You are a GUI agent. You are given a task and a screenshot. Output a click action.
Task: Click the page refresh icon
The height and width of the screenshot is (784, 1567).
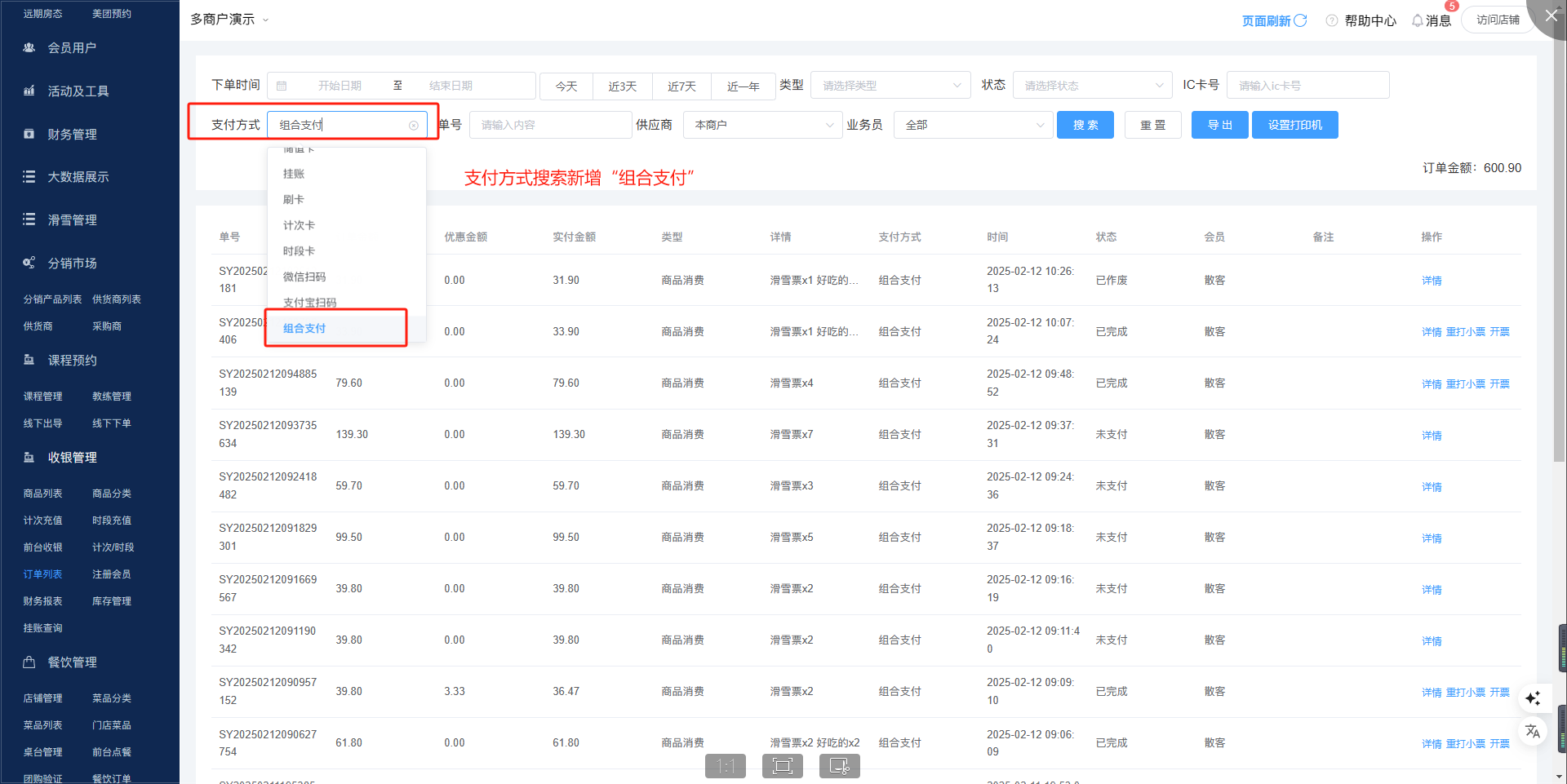1300,20
